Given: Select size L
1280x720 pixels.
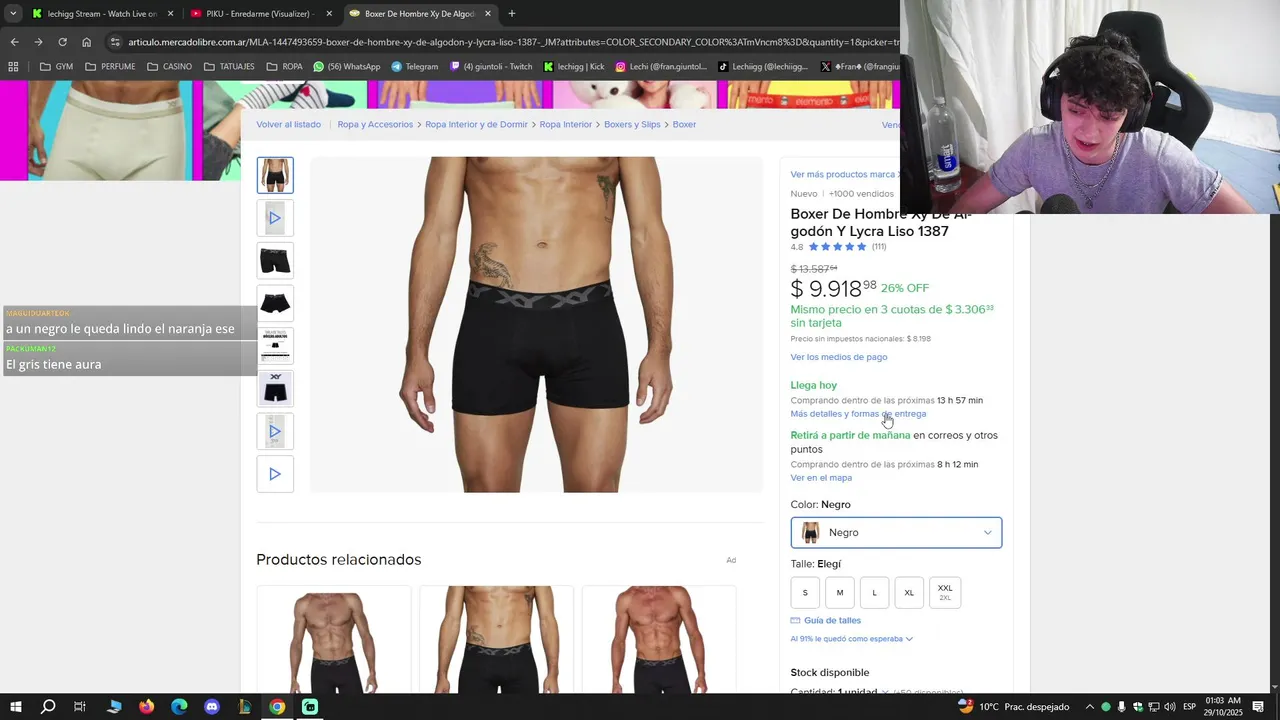Looking at the screenshot, I should (874, 592).
